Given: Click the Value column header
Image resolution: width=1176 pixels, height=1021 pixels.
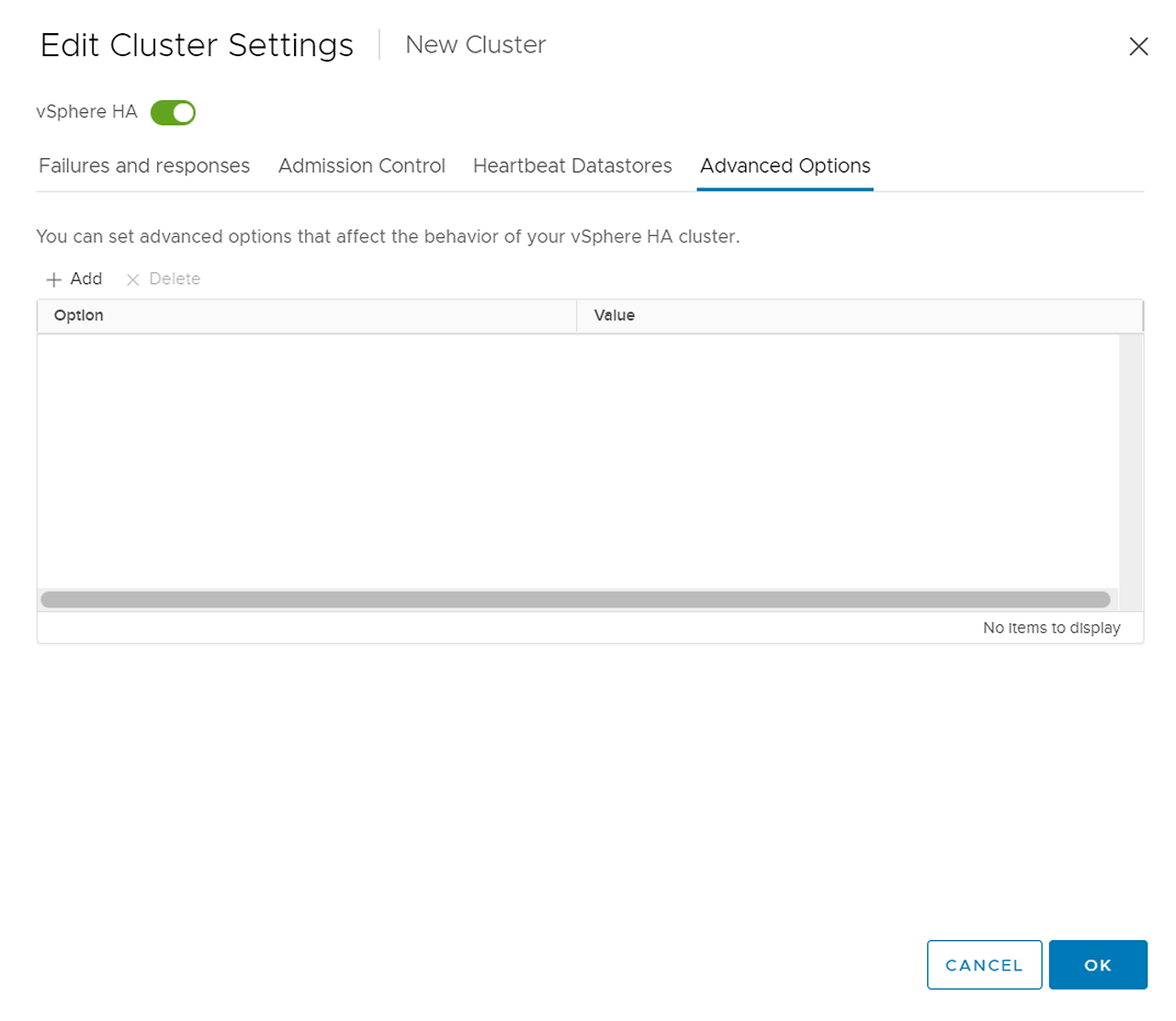Looking at the screenshot, I should pos(860,315).
